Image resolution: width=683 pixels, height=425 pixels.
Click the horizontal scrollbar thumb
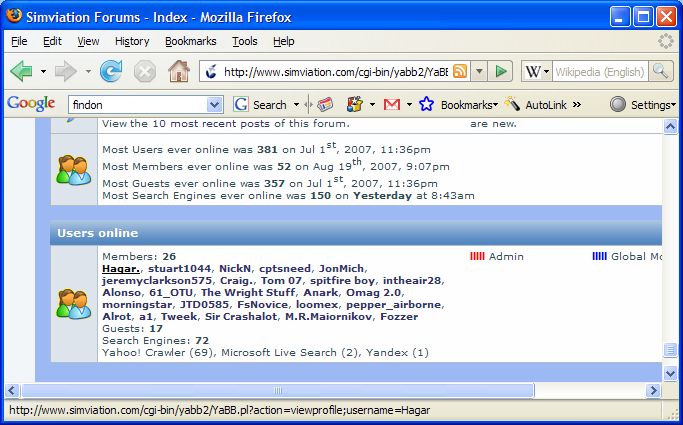pos(277,390)
